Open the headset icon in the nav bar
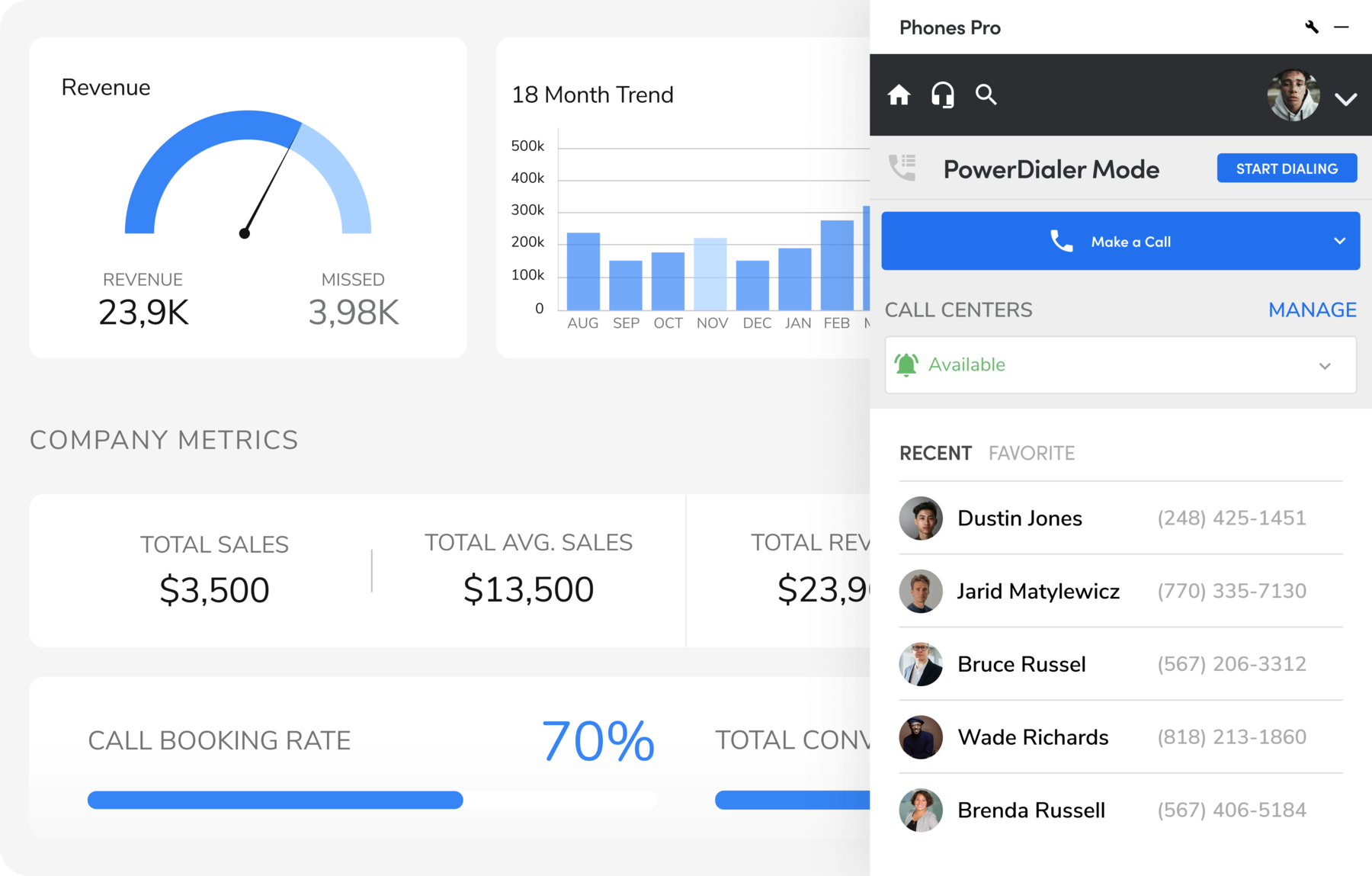The width and height of the screenshot is (1372, 876). pos(943,95)
